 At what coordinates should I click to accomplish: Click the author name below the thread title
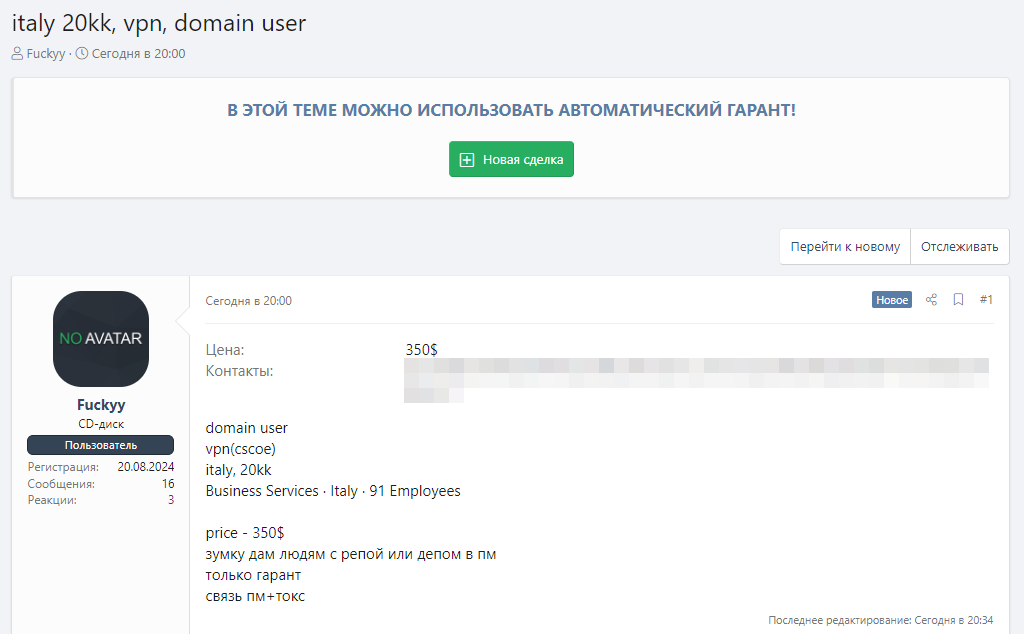[x=46, y=54]
